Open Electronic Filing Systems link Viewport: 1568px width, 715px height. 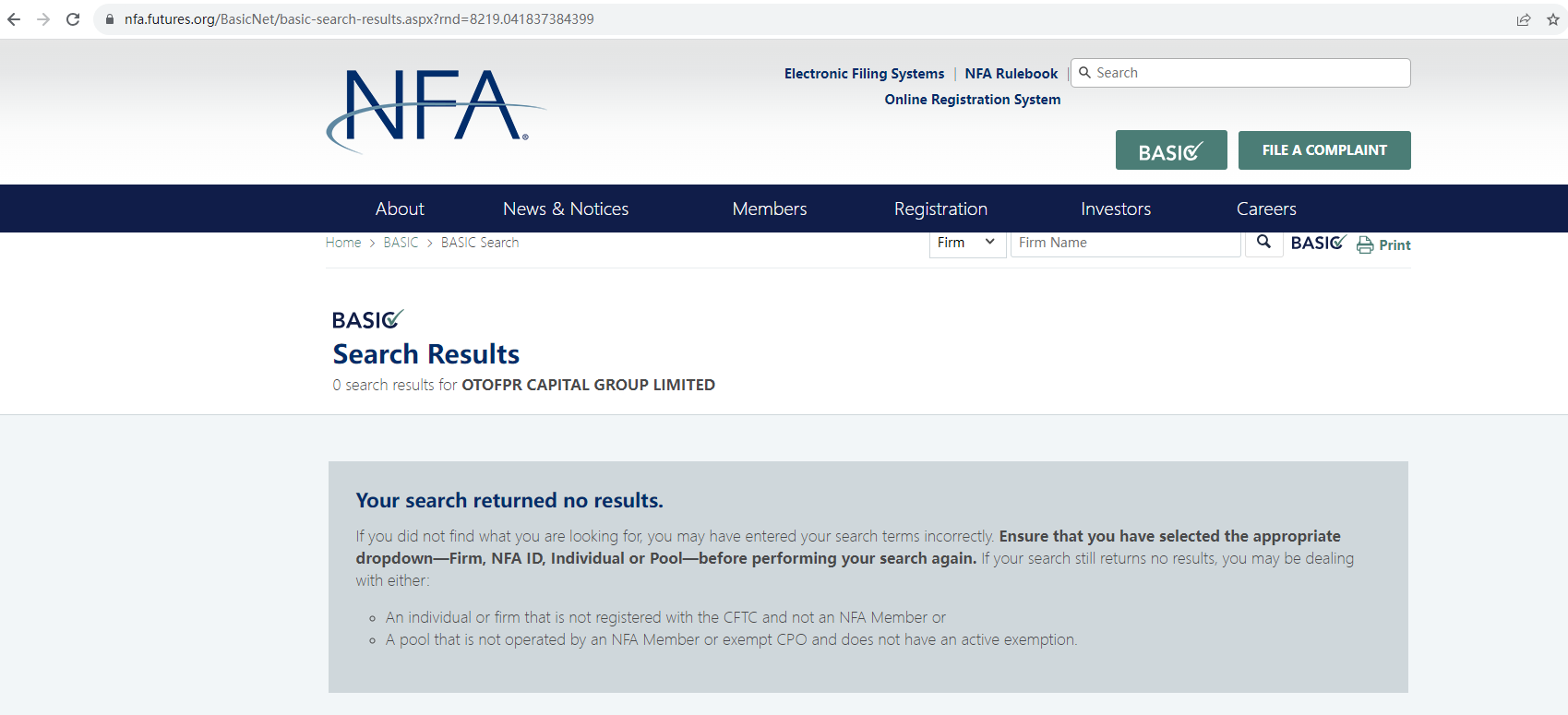coord(864,74)
